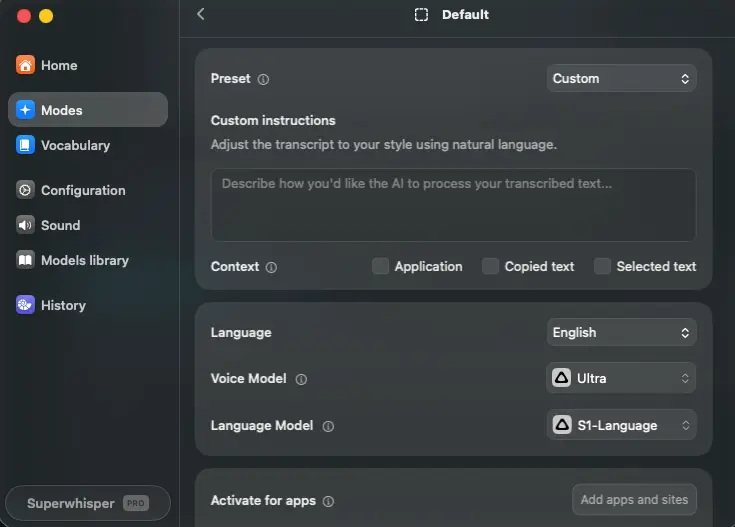735x527 pixels.
Task: Enable the Application context checkbox
Action: pos(380,266)
